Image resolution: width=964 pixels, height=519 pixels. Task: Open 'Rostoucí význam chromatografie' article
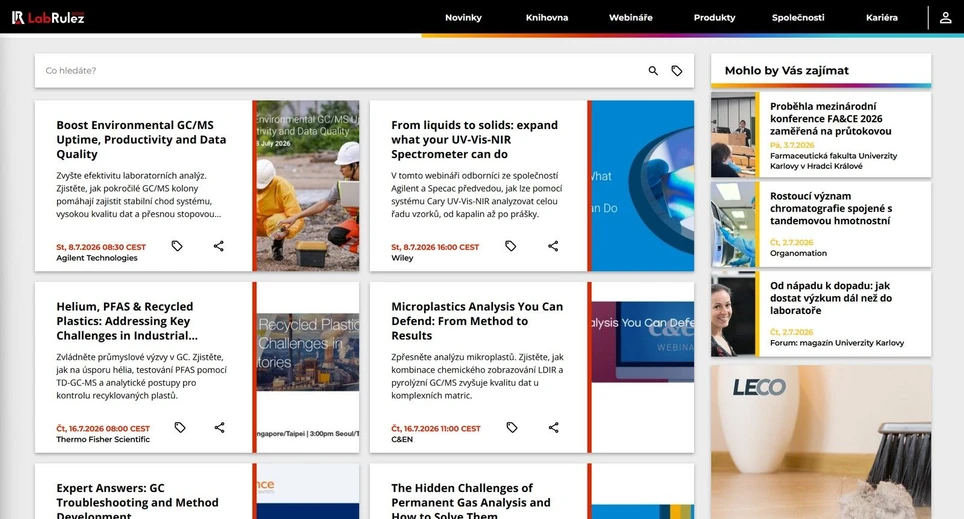tap(831, 208)
